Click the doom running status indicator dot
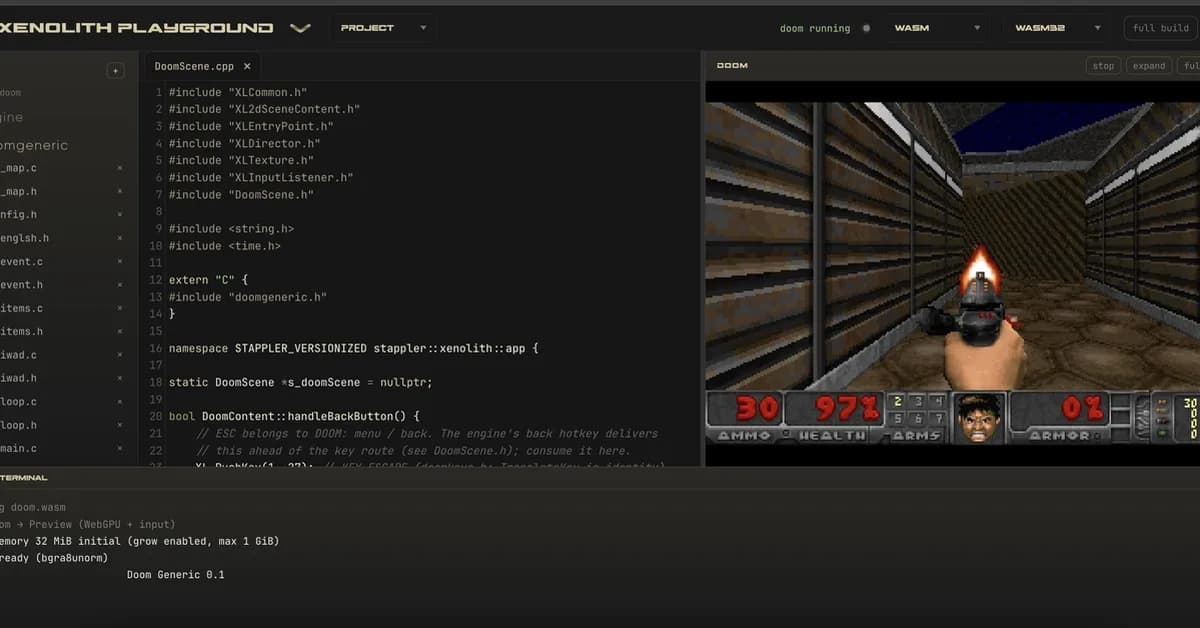 (x=866, y=28)
